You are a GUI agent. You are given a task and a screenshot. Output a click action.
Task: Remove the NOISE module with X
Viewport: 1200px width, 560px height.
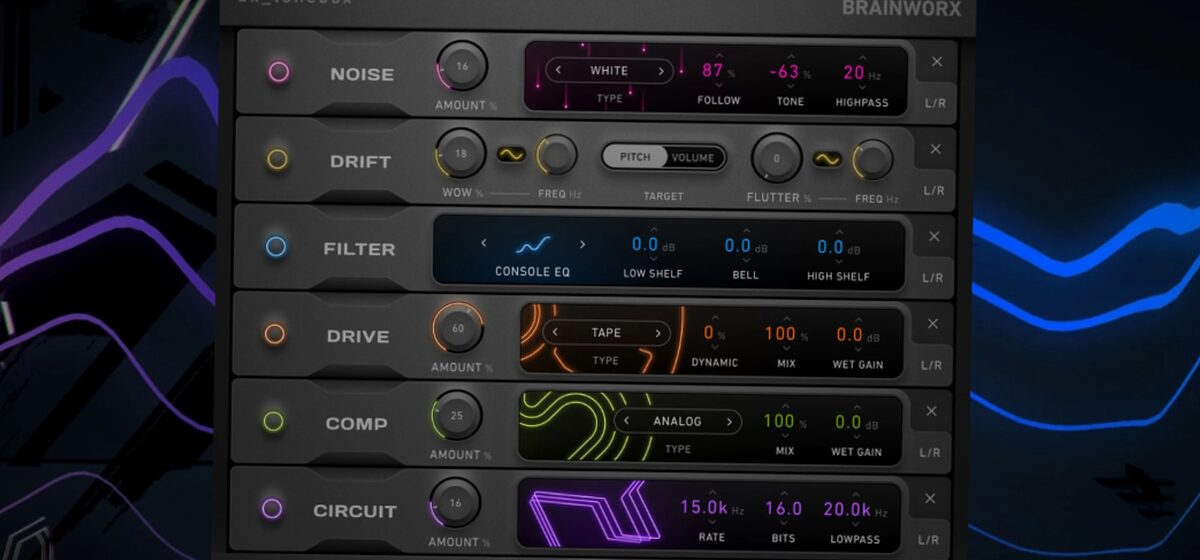937,62
